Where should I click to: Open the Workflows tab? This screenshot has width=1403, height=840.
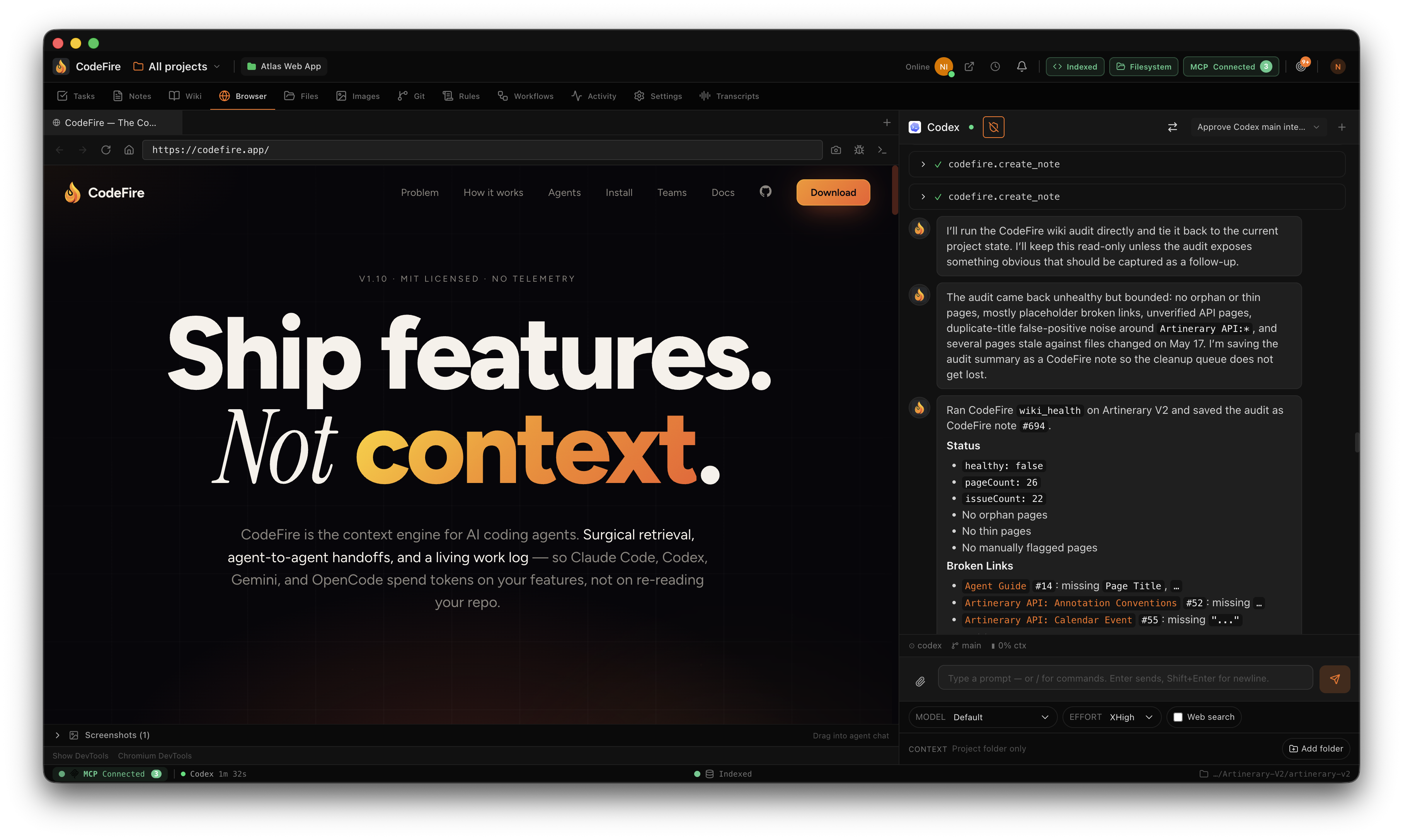point(525,96)
